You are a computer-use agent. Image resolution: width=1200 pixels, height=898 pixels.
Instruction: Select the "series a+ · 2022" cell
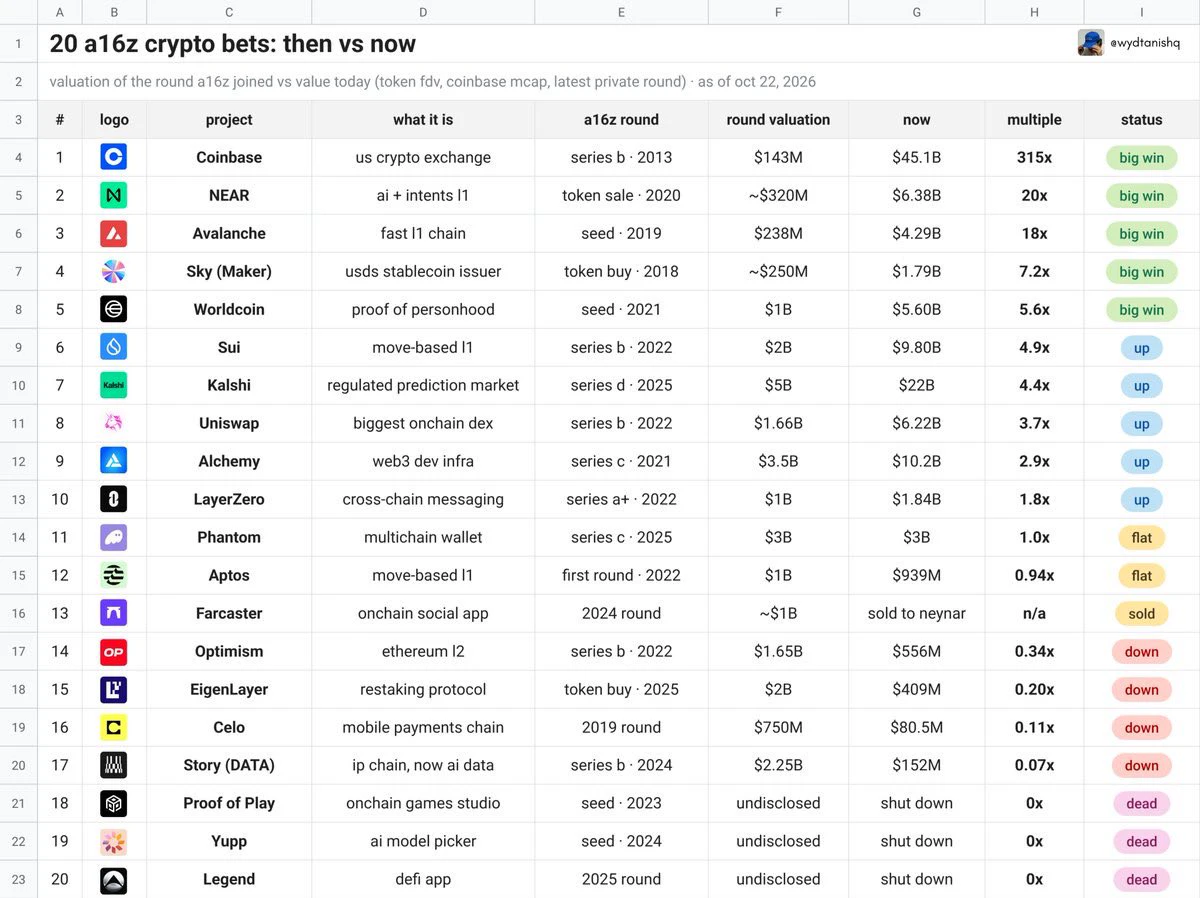tap(621, 499)
